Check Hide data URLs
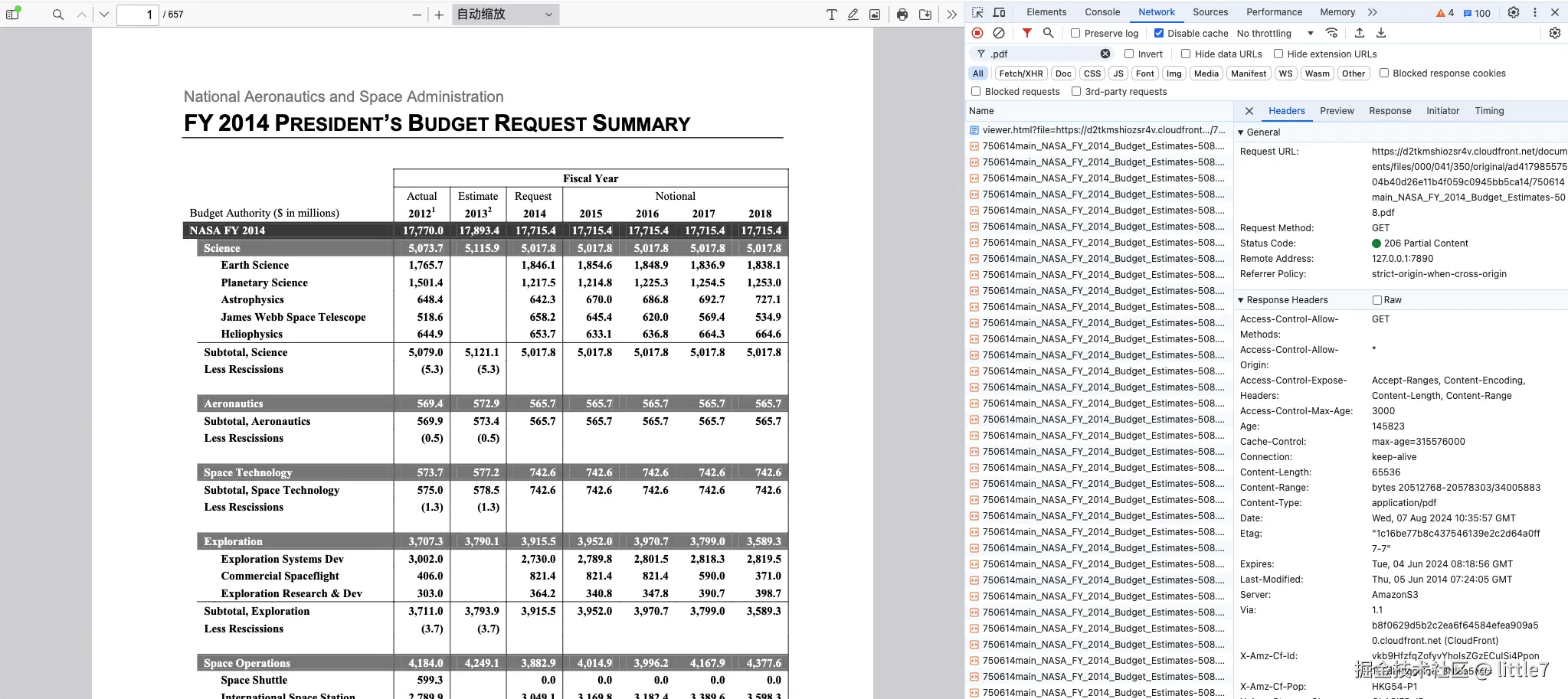The width and height of the screenshot is (1568, 699). 1186,54
